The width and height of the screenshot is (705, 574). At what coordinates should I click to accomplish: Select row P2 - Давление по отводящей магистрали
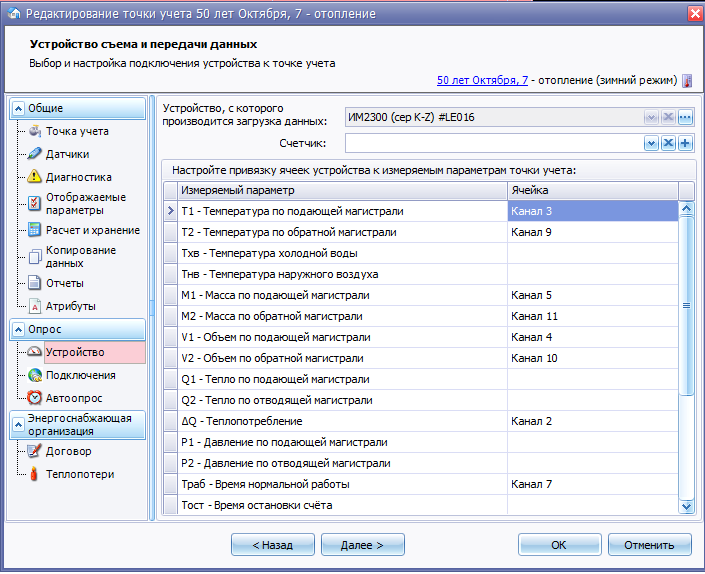pyautogui.click(x=421, y=463)
